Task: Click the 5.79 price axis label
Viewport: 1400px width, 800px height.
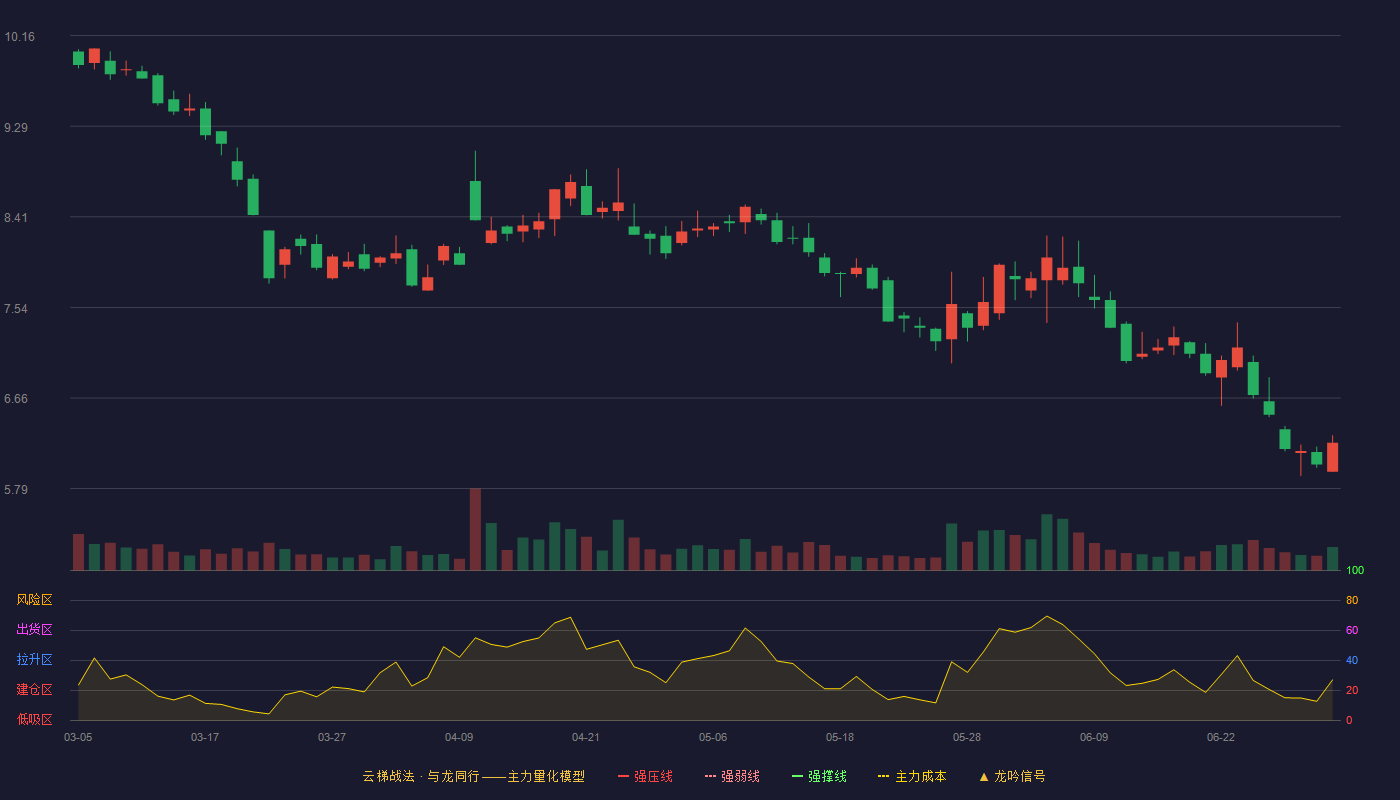Action: pyautogui.click(x=16, y=490)
